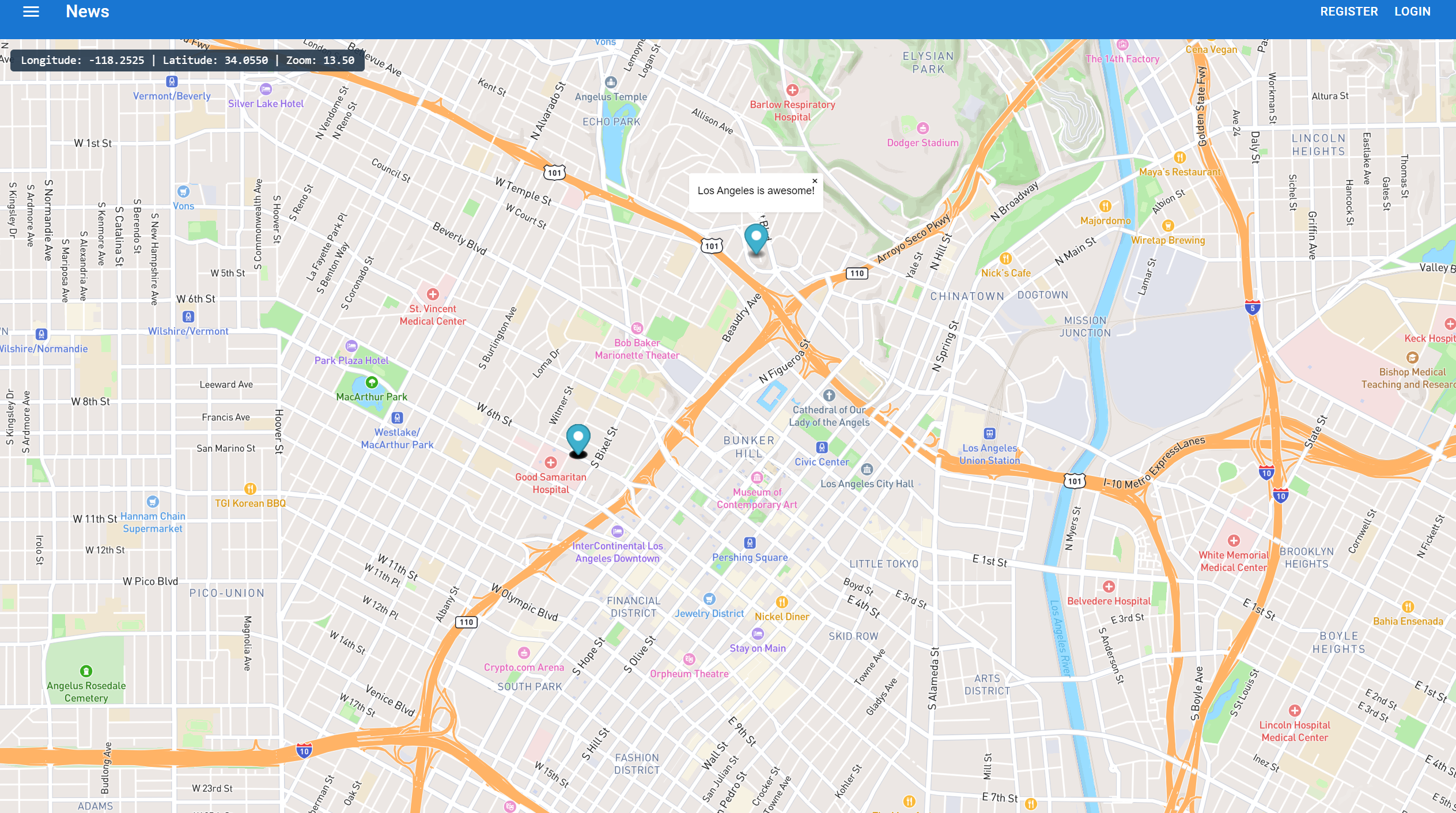This screenshot has width=1456, height=813.
Task: Click the longitude latitude zoom info box
Action: (x=187, y=60)
